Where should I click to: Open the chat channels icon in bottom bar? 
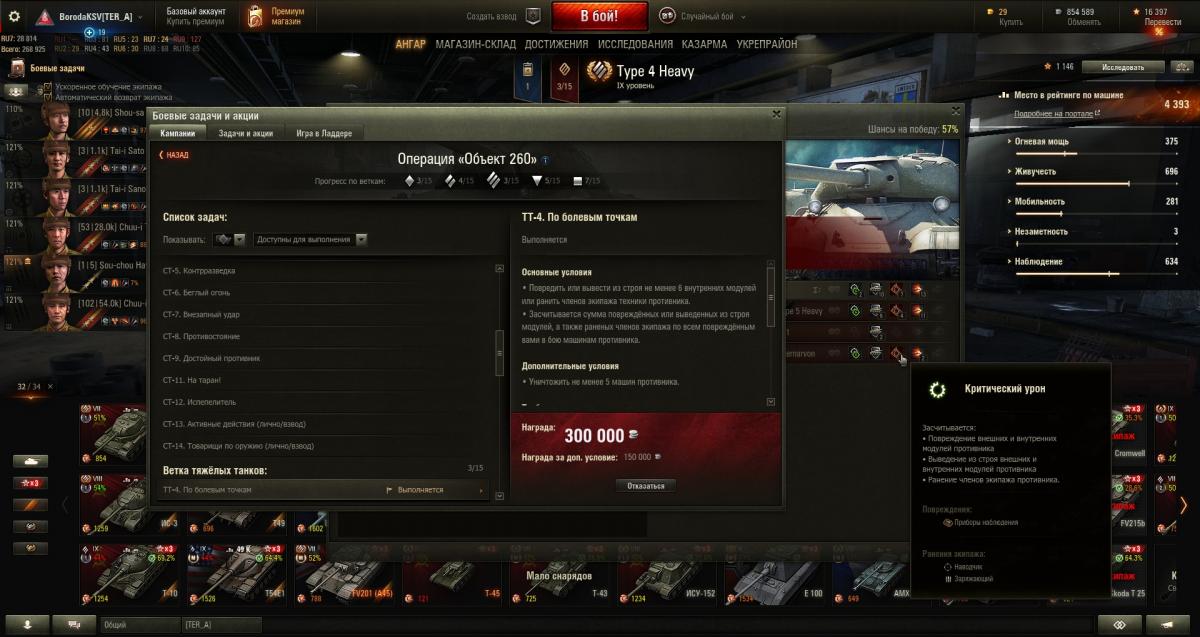pos(74,624)
